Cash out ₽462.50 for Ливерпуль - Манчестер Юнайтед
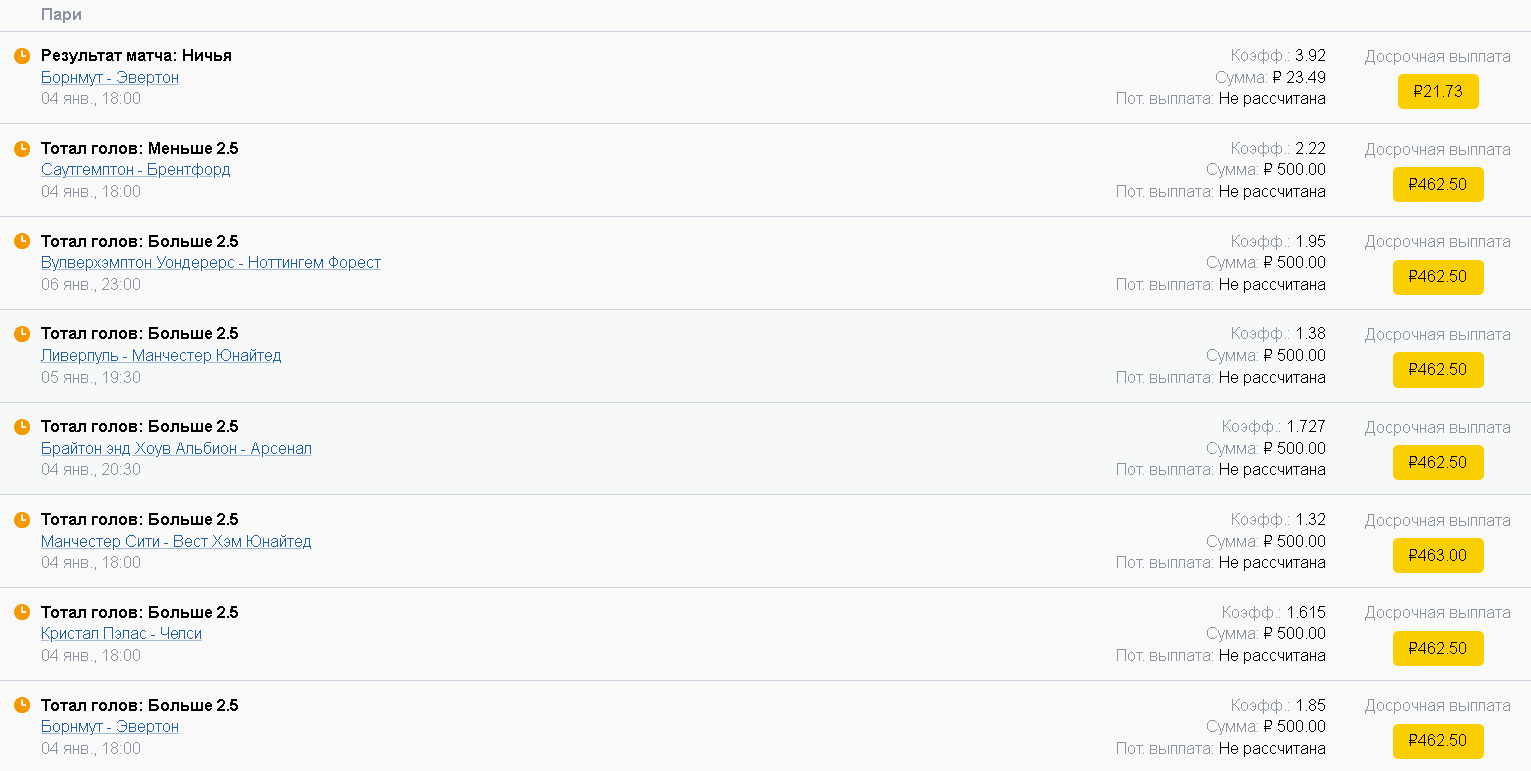Viewport: 1531px width, 771px height. coord(1438,369)
